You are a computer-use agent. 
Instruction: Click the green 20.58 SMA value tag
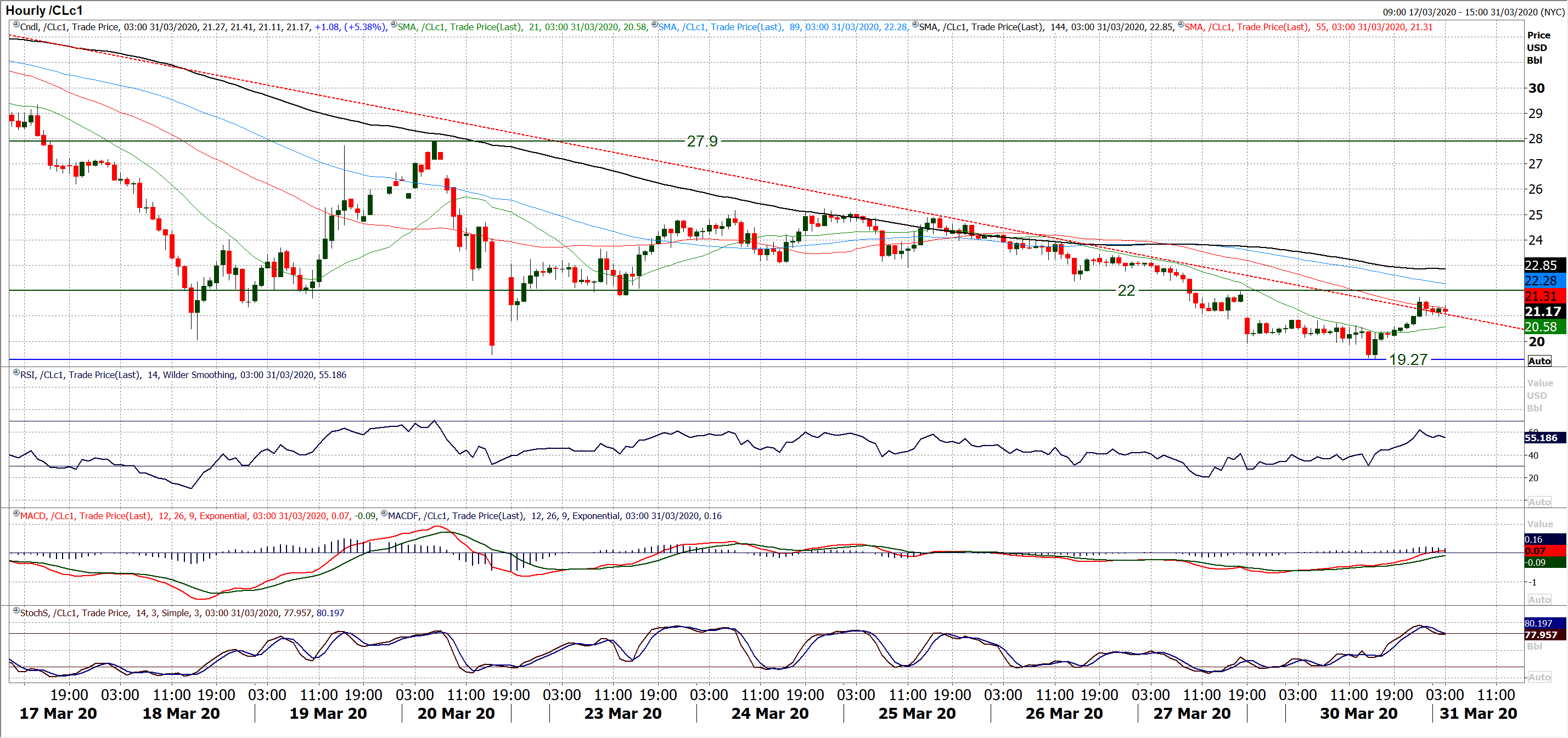[x=1544, y=326]
